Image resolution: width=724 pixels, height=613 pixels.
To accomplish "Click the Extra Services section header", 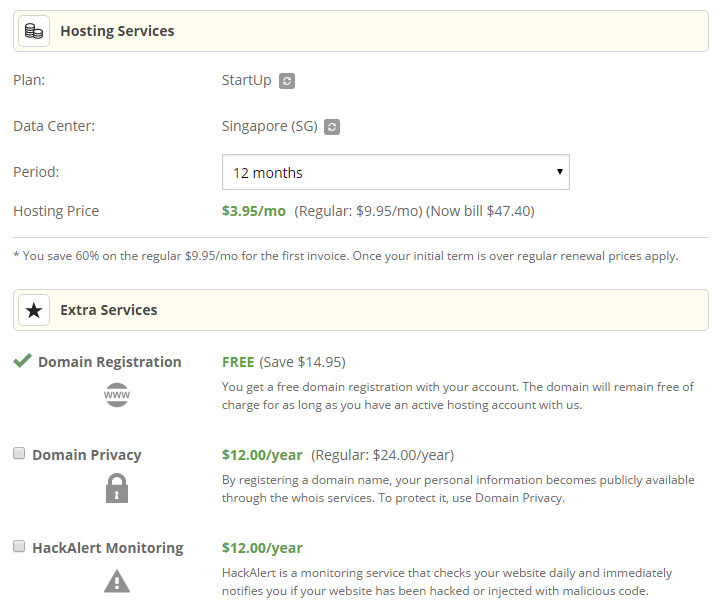I will tap(108, 310).
